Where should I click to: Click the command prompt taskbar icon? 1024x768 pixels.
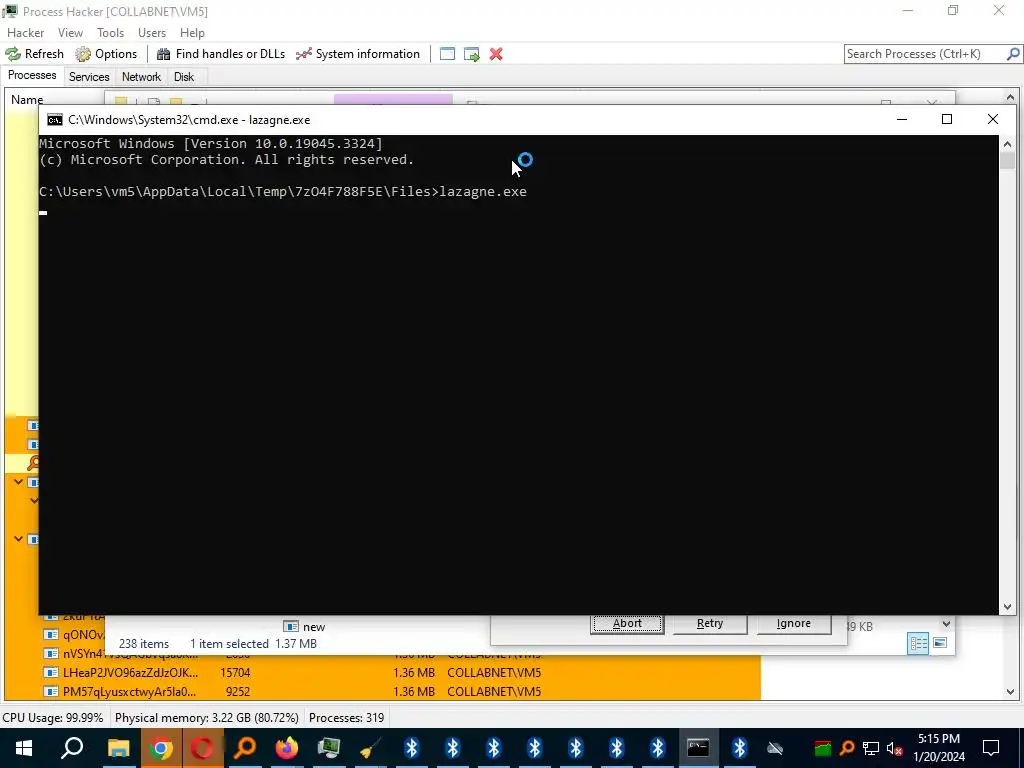point(698,748)
